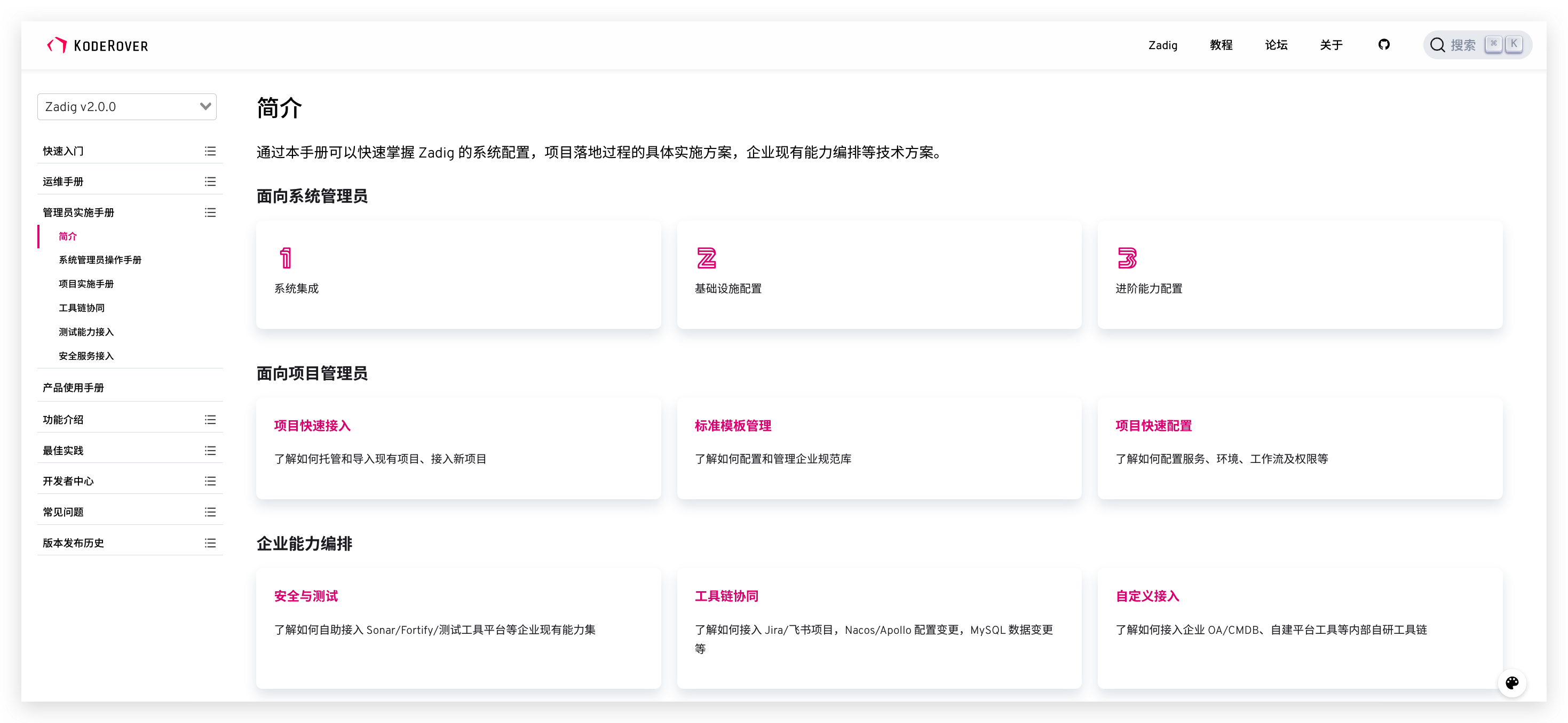
Task: Open the GitHub repository icon
Action: point(1383,44)
